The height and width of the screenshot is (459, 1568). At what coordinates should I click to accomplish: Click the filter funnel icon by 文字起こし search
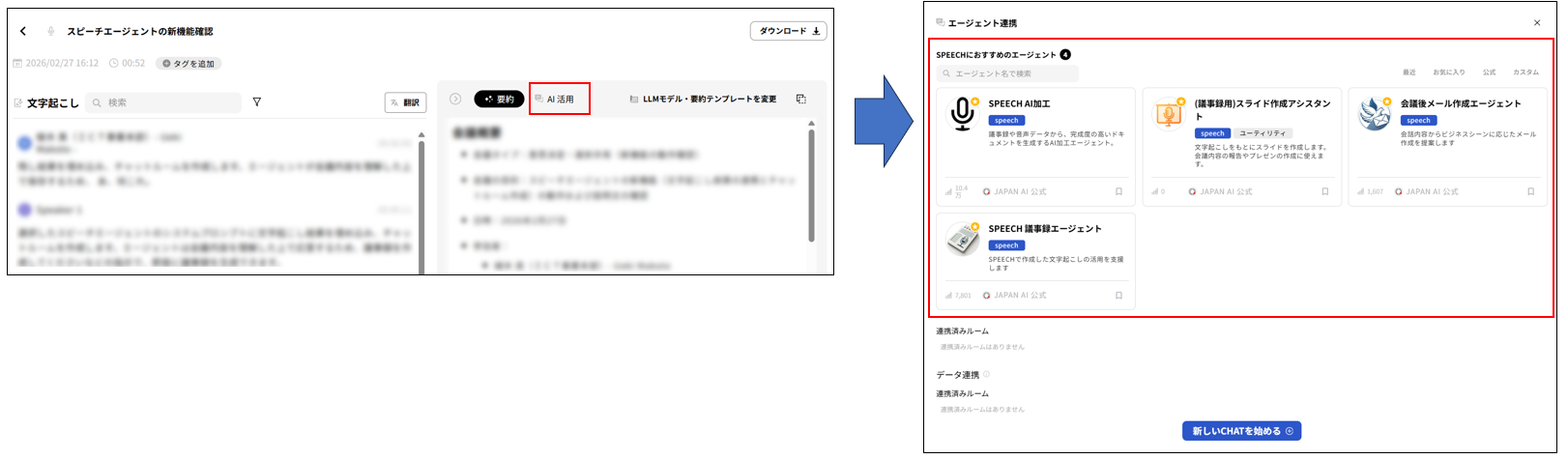pyautogui.click(x=256, y=102)
